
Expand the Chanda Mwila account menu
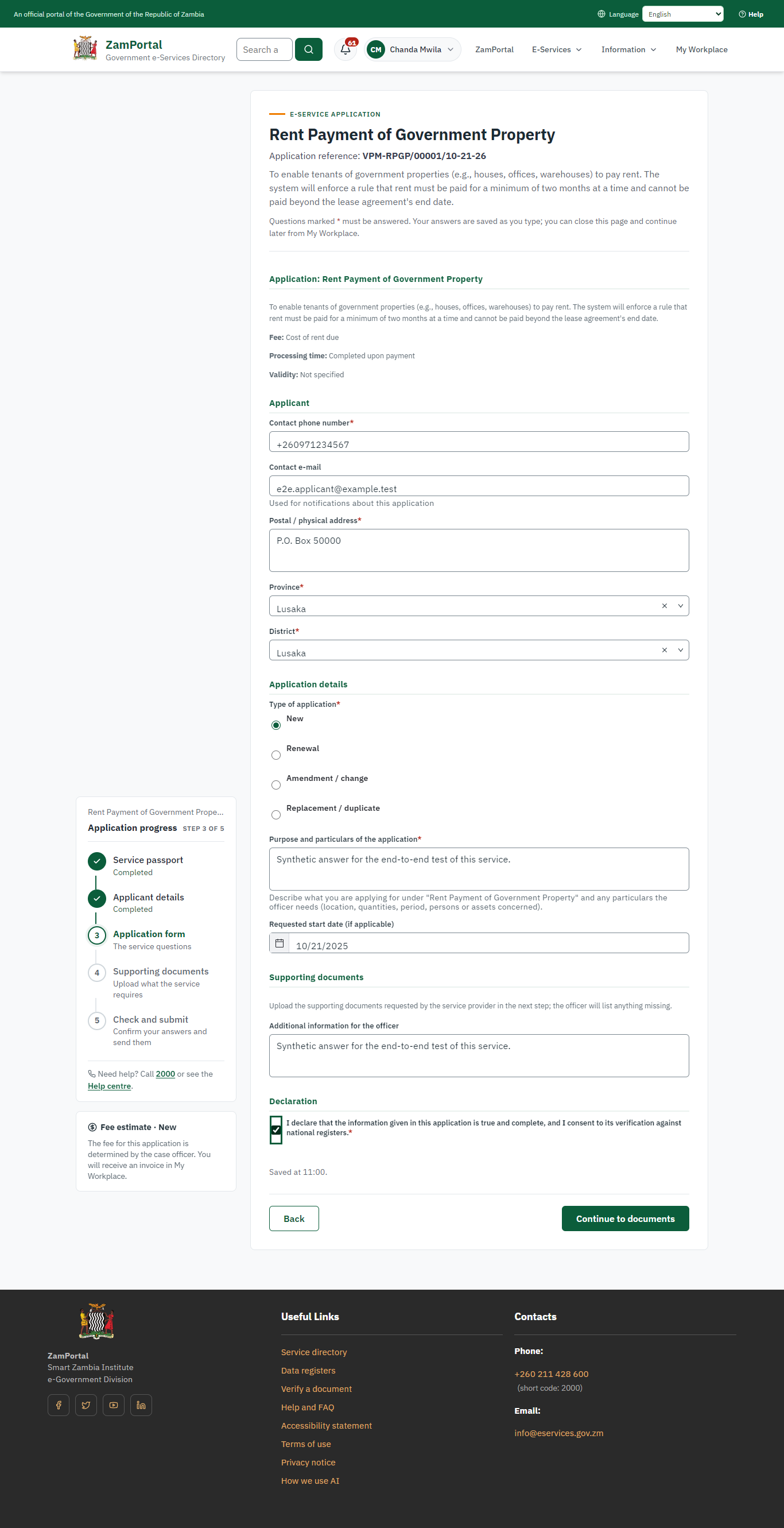tap(413, 49)
